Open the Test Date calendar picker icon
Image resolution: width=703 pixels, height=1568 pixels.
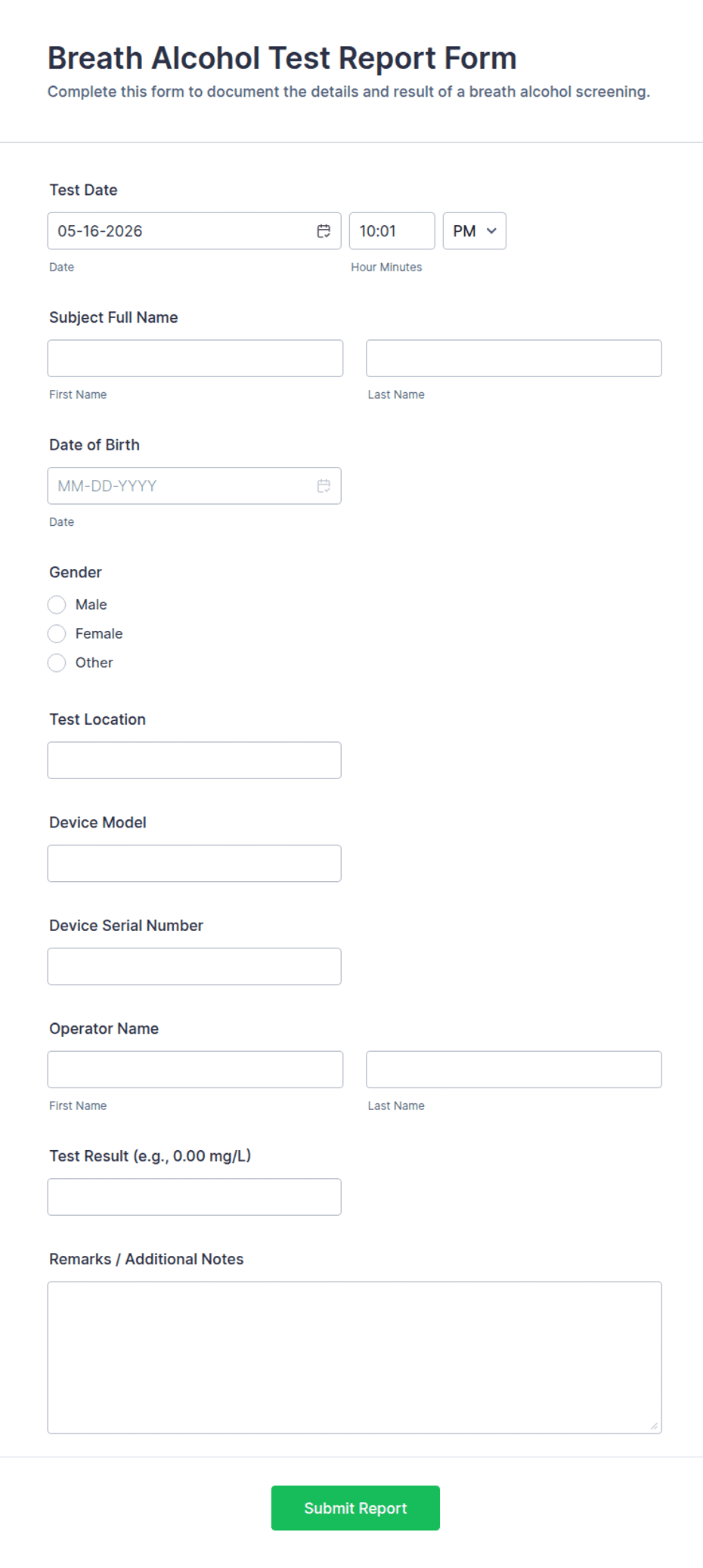[324, 231]
